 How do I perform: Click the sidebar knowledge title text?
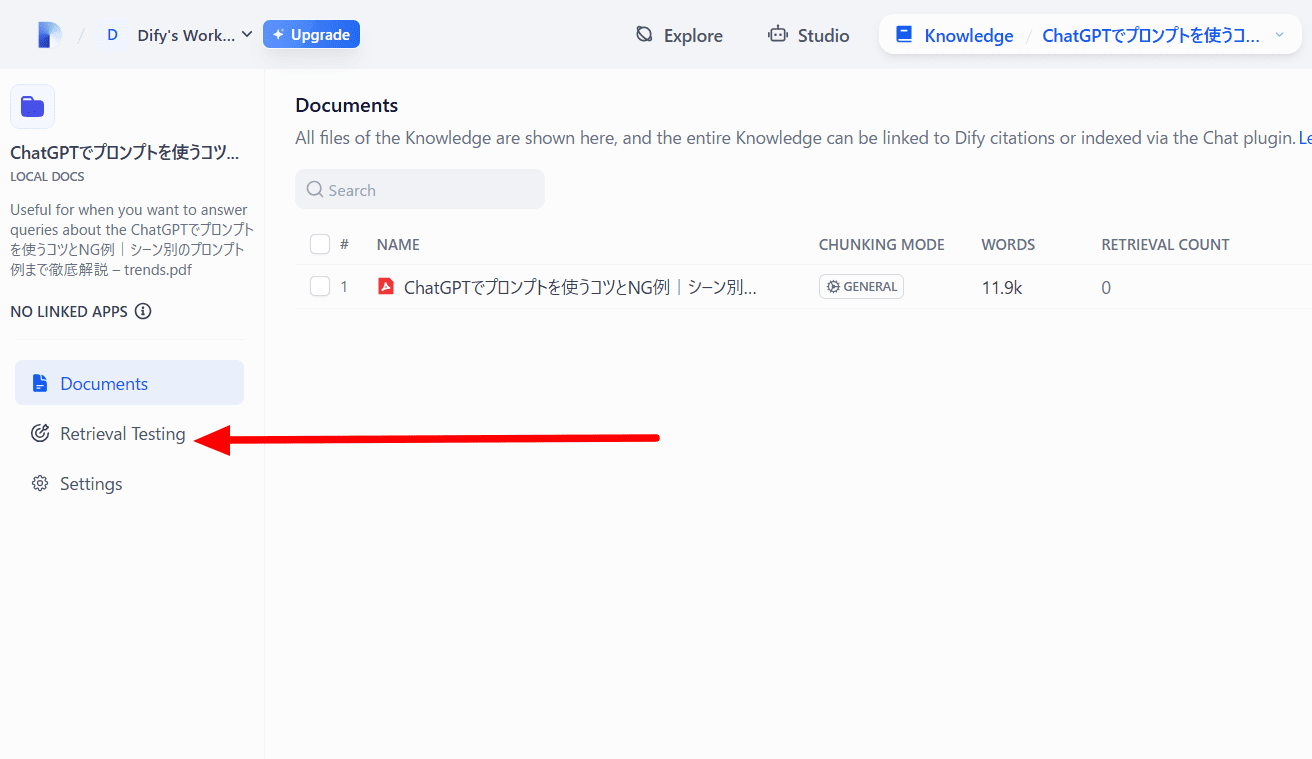point(125,153)
